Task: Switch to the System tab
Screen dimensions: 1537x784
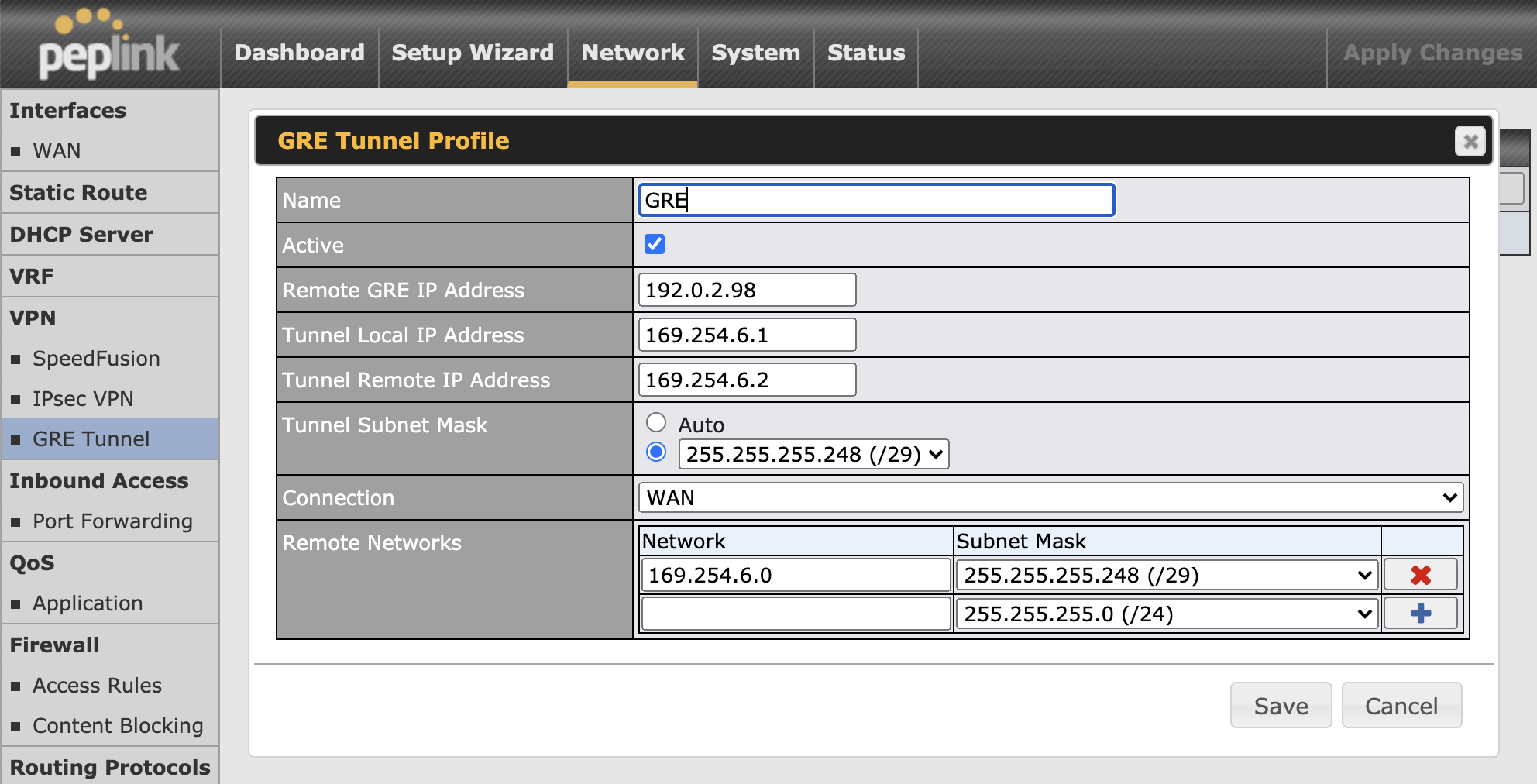Action: (x=755, y=53)
